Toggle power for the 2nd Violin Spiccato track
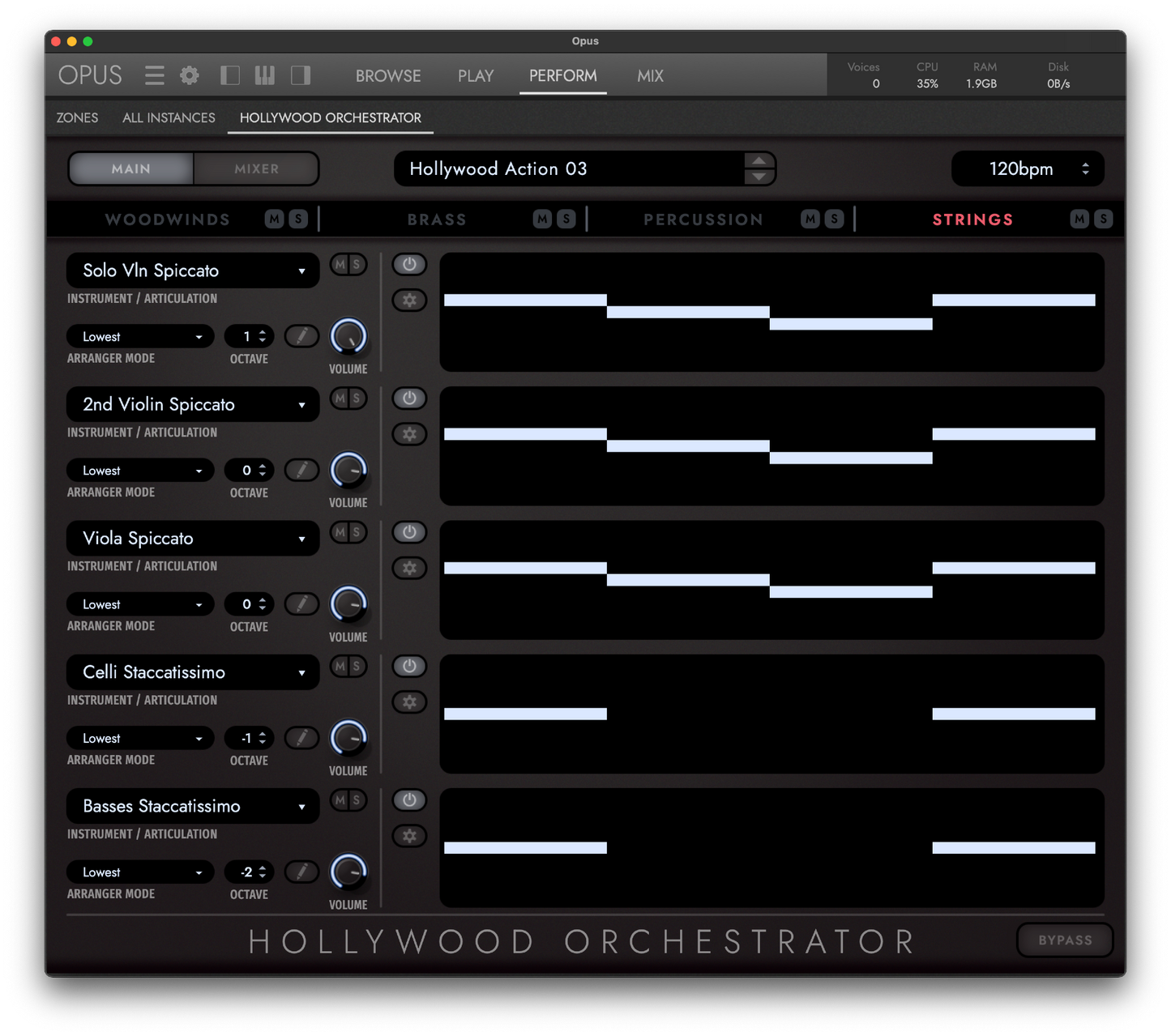Viewport: 1171px width, 1036px height. [x=409, y=398]
